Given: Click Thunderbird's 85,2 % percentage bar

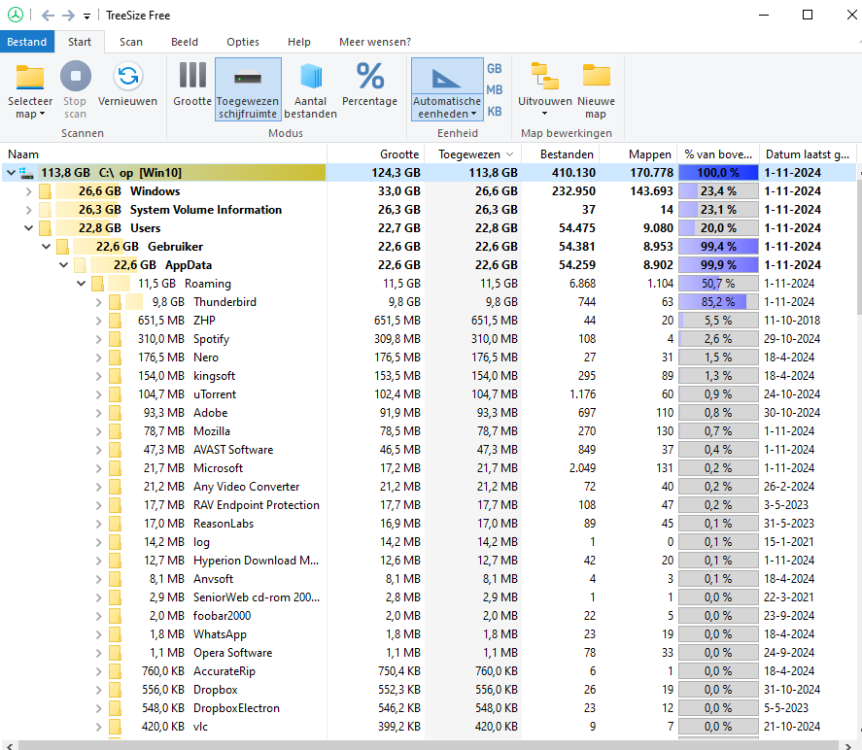Looking at the screenshot, I should pyautogui.click(x=717, y=302).
